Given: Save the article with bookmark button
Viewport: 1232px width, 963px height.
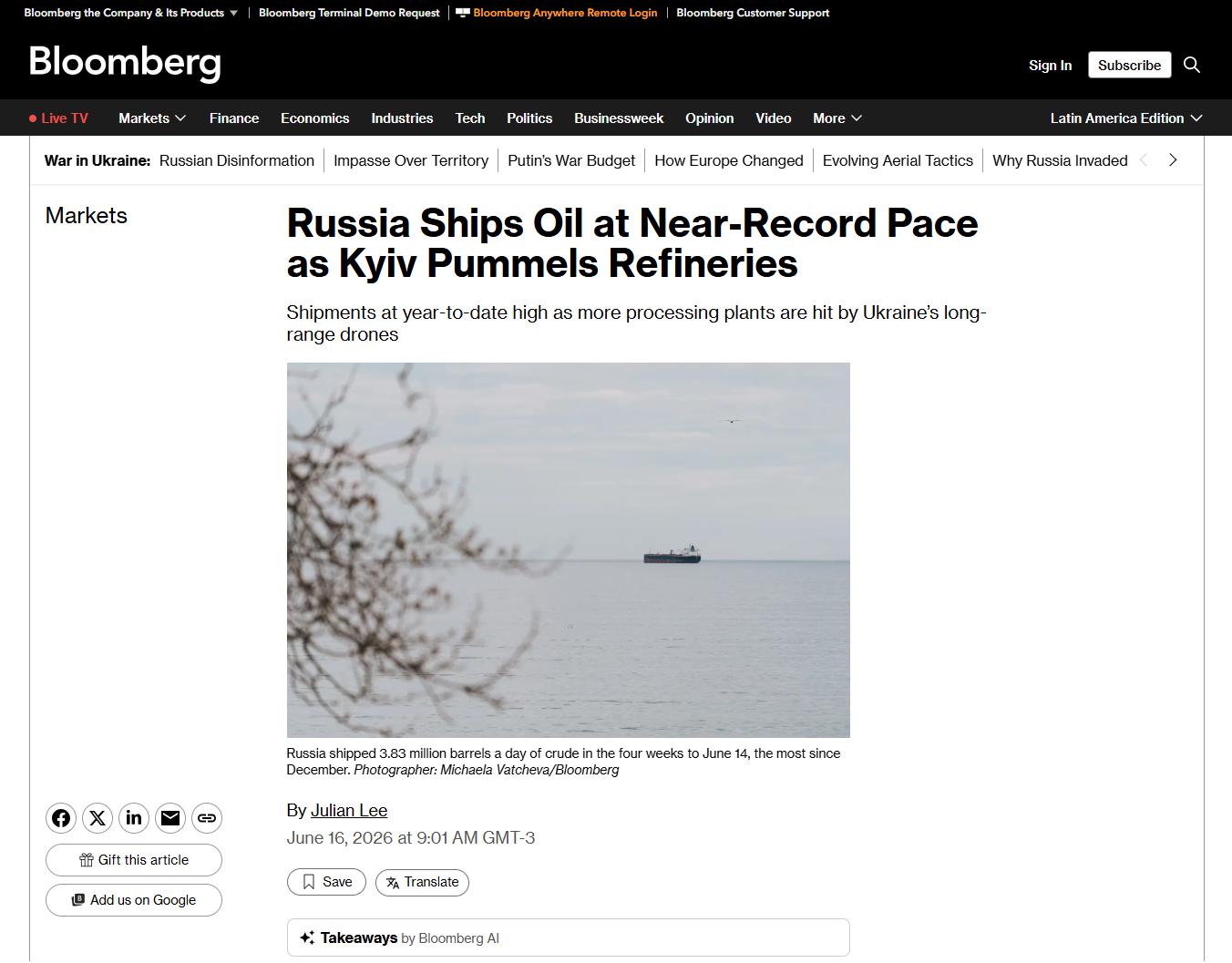Looking at the screenshot, I should tap(326, 882).
